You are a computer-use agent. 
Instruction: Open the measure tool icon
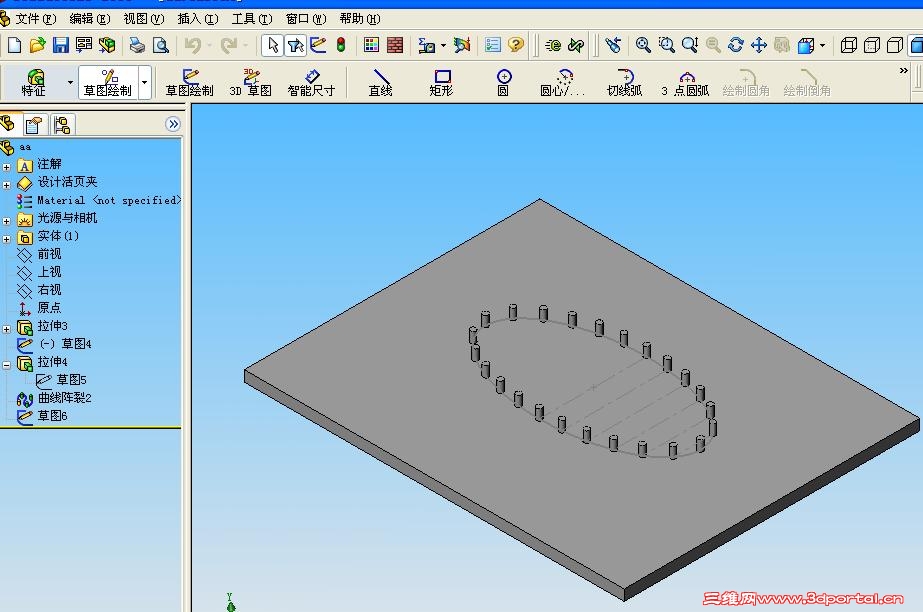(426, 45)
